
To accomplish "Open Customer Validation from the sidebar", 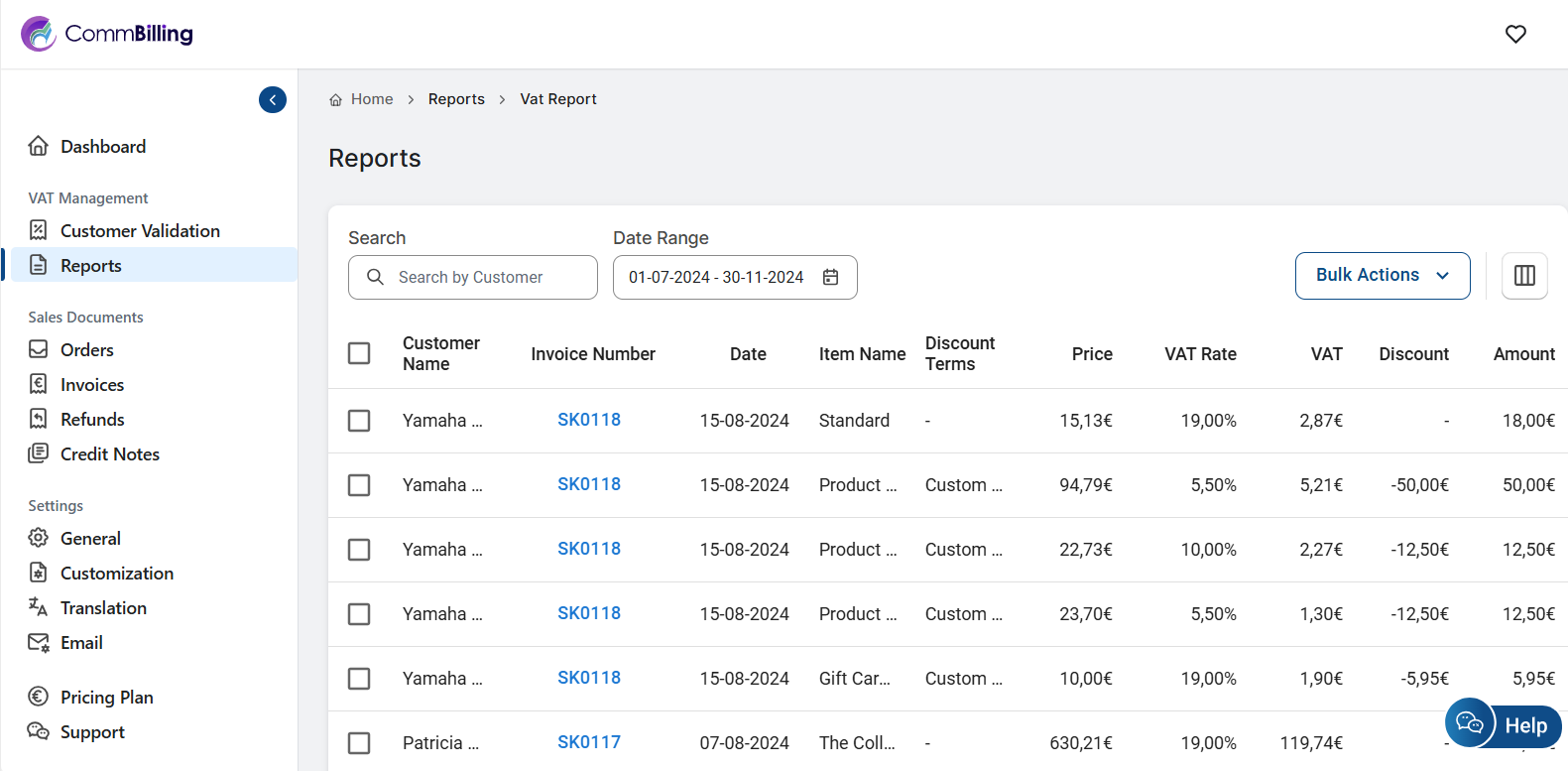I will (x=140, y=231).
